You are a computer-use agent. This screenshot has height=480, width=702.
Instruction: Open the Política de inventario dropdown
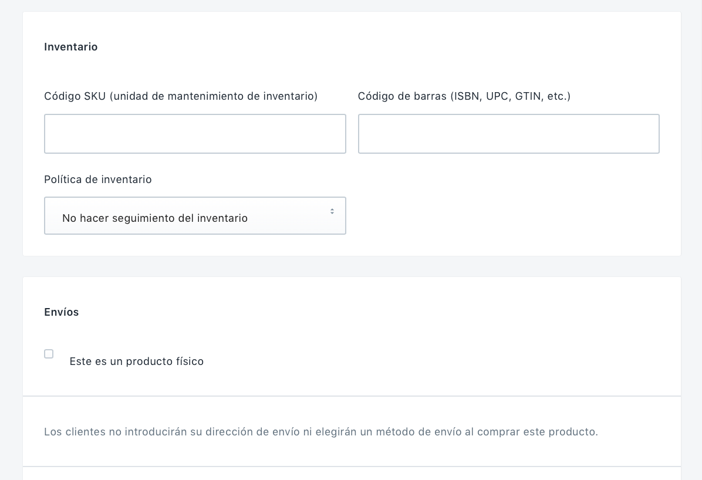194,216
